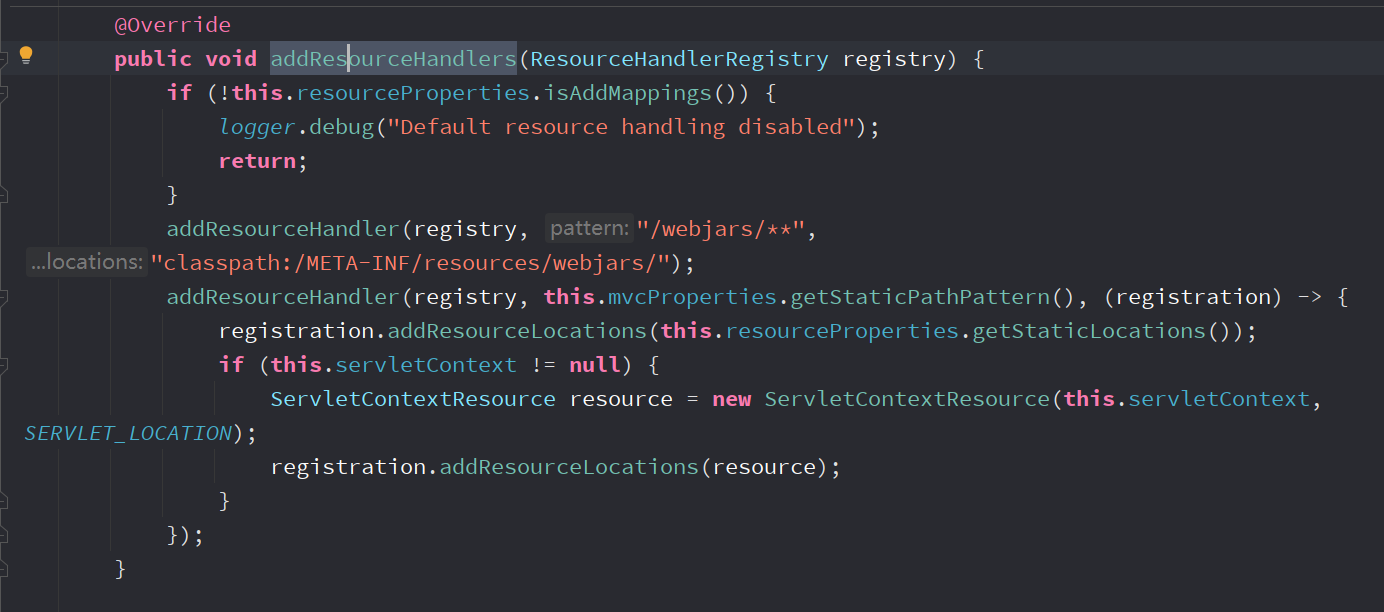The height and width of the screenshot is (612, 1384).
Task: Click servletContext in the null-check condition
Action: click(426, 365)
